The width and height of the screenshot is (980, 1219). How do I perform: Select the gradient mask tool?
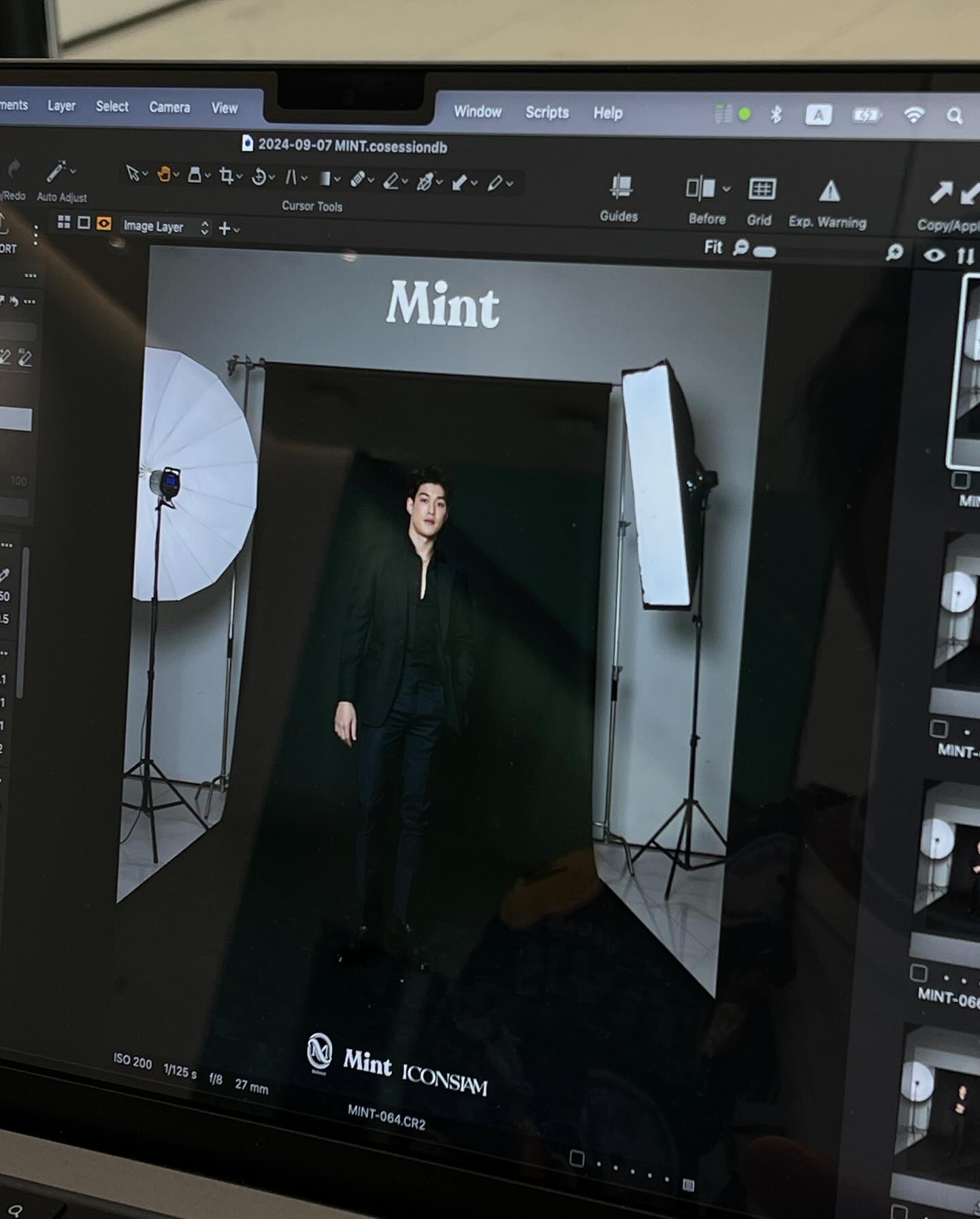[x=325, y=178]
